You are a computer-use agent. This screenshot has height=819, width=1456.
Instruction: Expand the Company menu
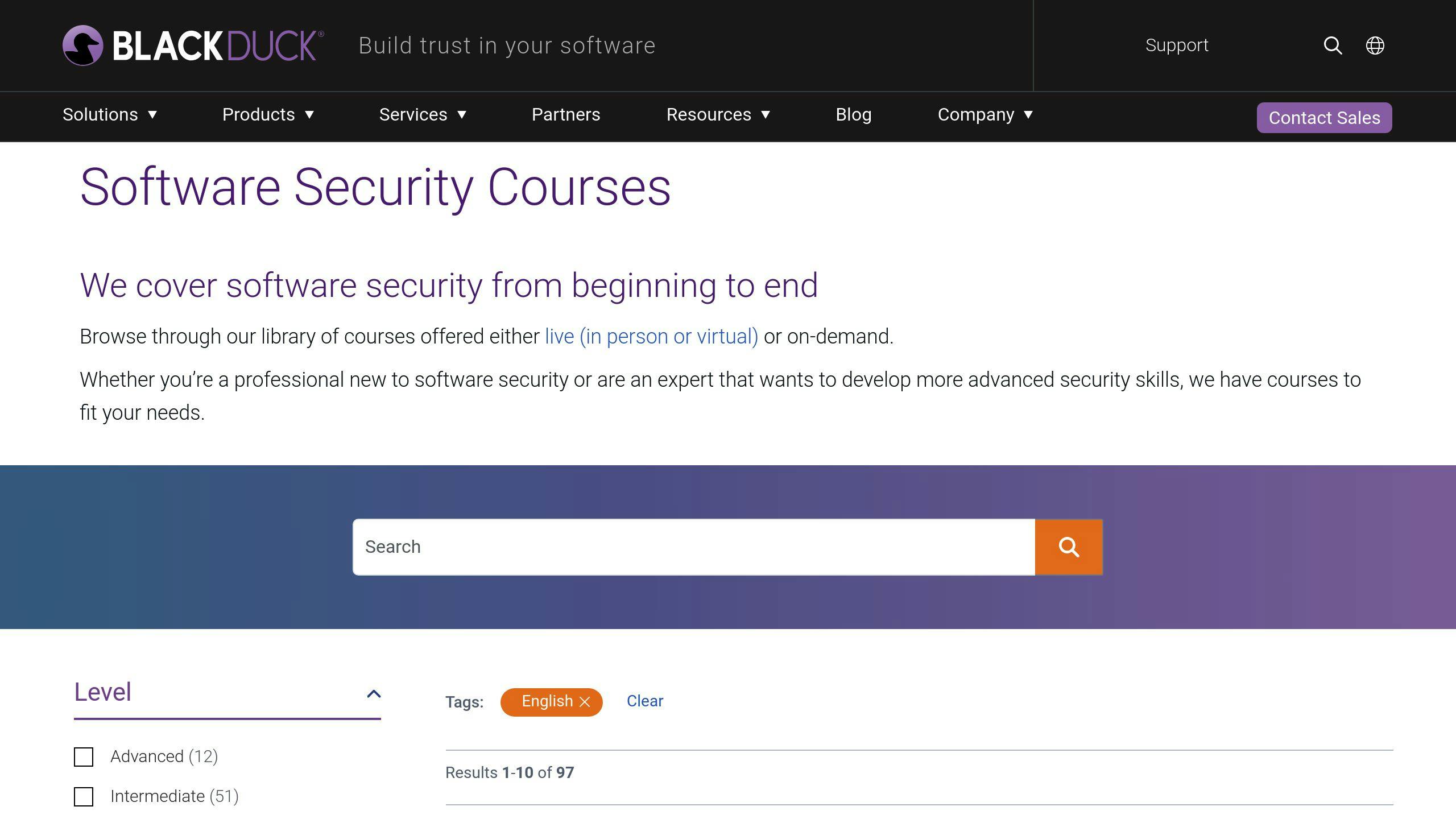pyautogui.click(x=985, y=114)
